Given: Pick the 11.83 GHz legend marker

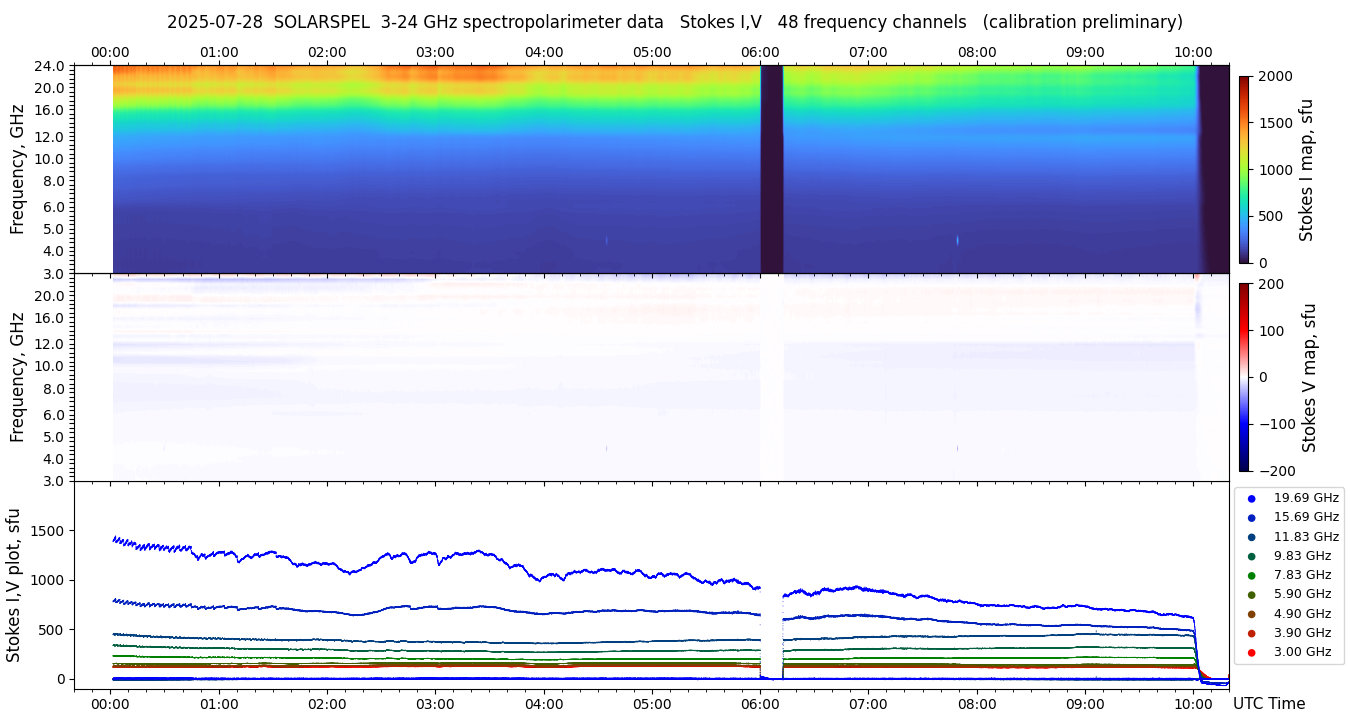Looking at the screenshot, I should pyautogui.click(x=1251, y=537).
